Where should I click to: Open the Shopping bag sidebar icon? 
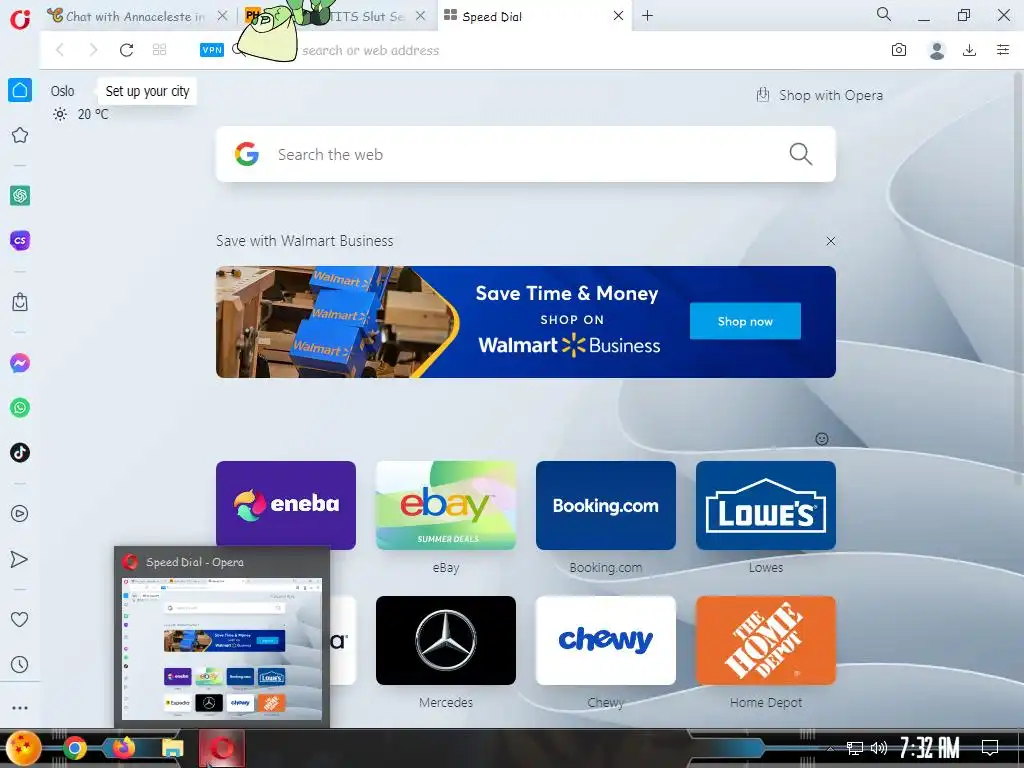[x=20, y=302]
